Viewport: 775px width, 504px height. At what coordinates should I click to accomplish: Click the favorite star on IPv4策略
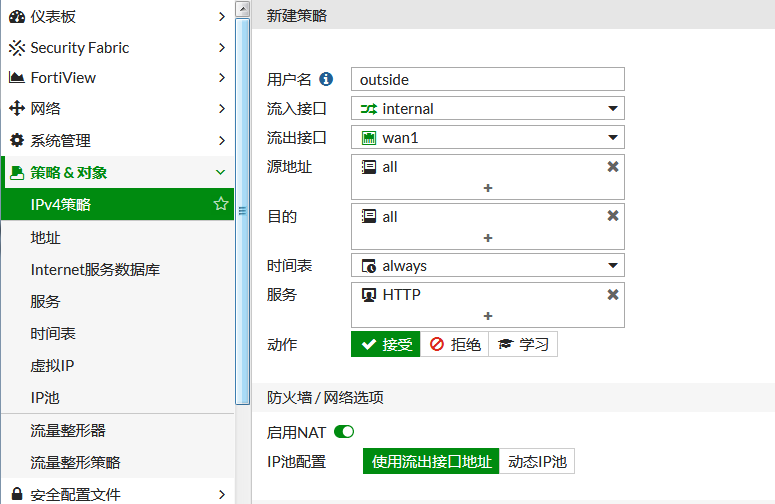[221, 204]
